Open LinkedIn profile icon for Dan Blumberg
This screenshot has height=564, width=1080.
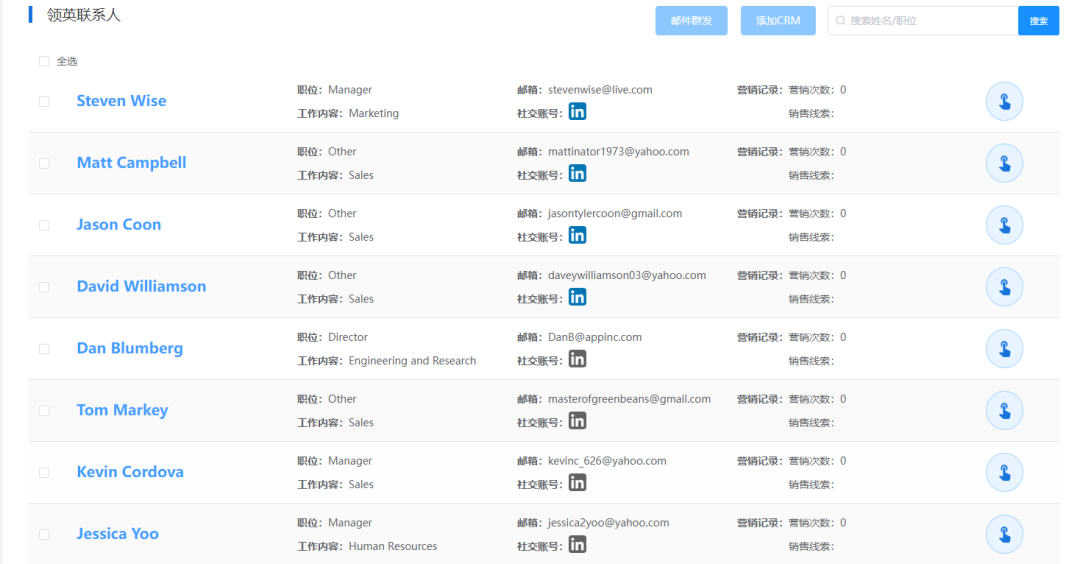point(577,359)
